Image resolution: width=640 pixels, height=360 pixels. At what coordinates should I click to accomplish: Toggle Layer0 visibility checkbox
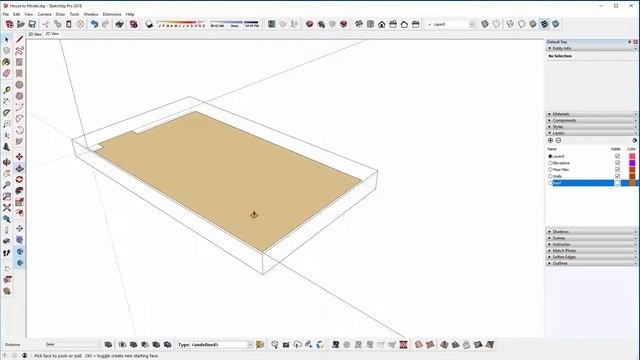point(617,156)
